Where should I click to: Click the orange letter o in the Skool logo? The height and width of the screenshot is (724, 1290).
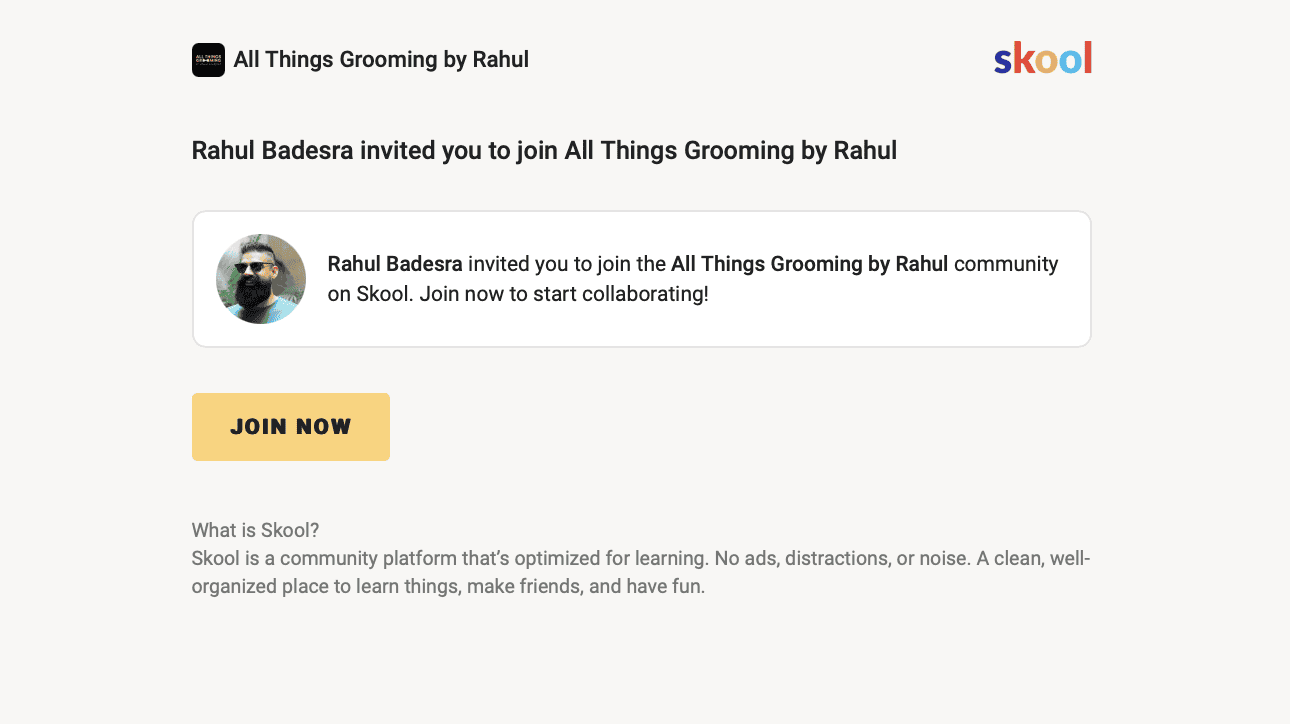(x=1047, y=62)
